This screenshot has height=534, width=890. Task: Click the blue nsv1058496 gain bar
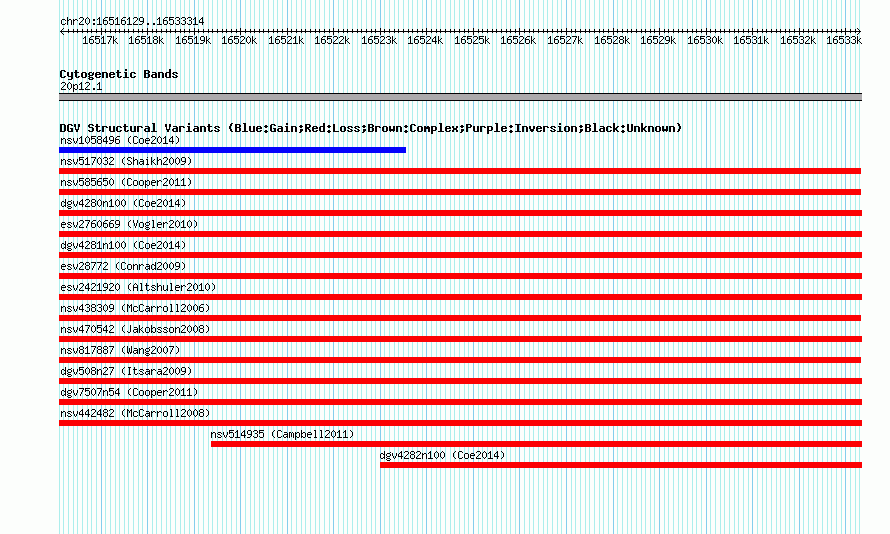point(233,150)
